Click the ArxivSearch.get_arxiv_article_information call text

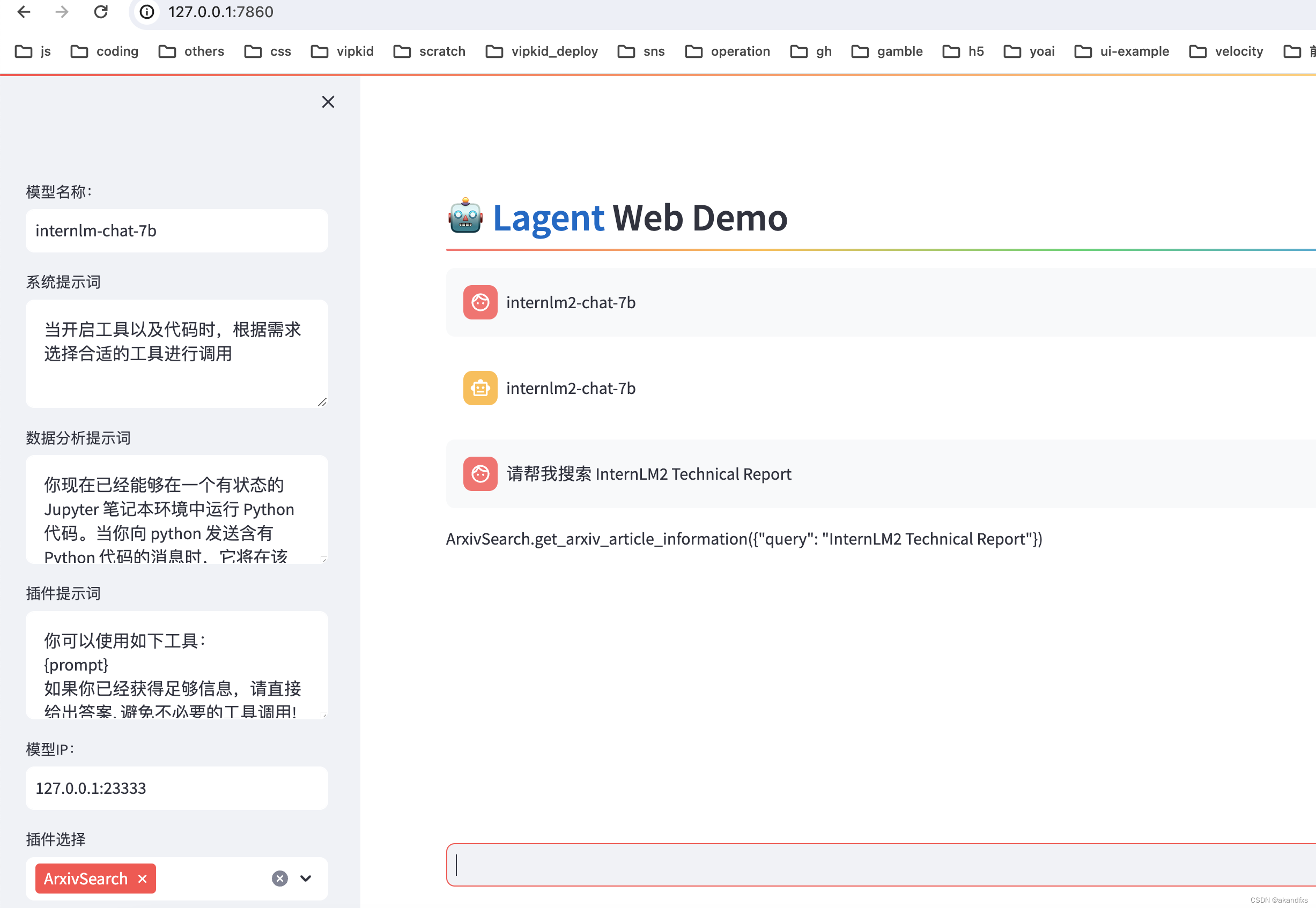[x=744, y=539]
